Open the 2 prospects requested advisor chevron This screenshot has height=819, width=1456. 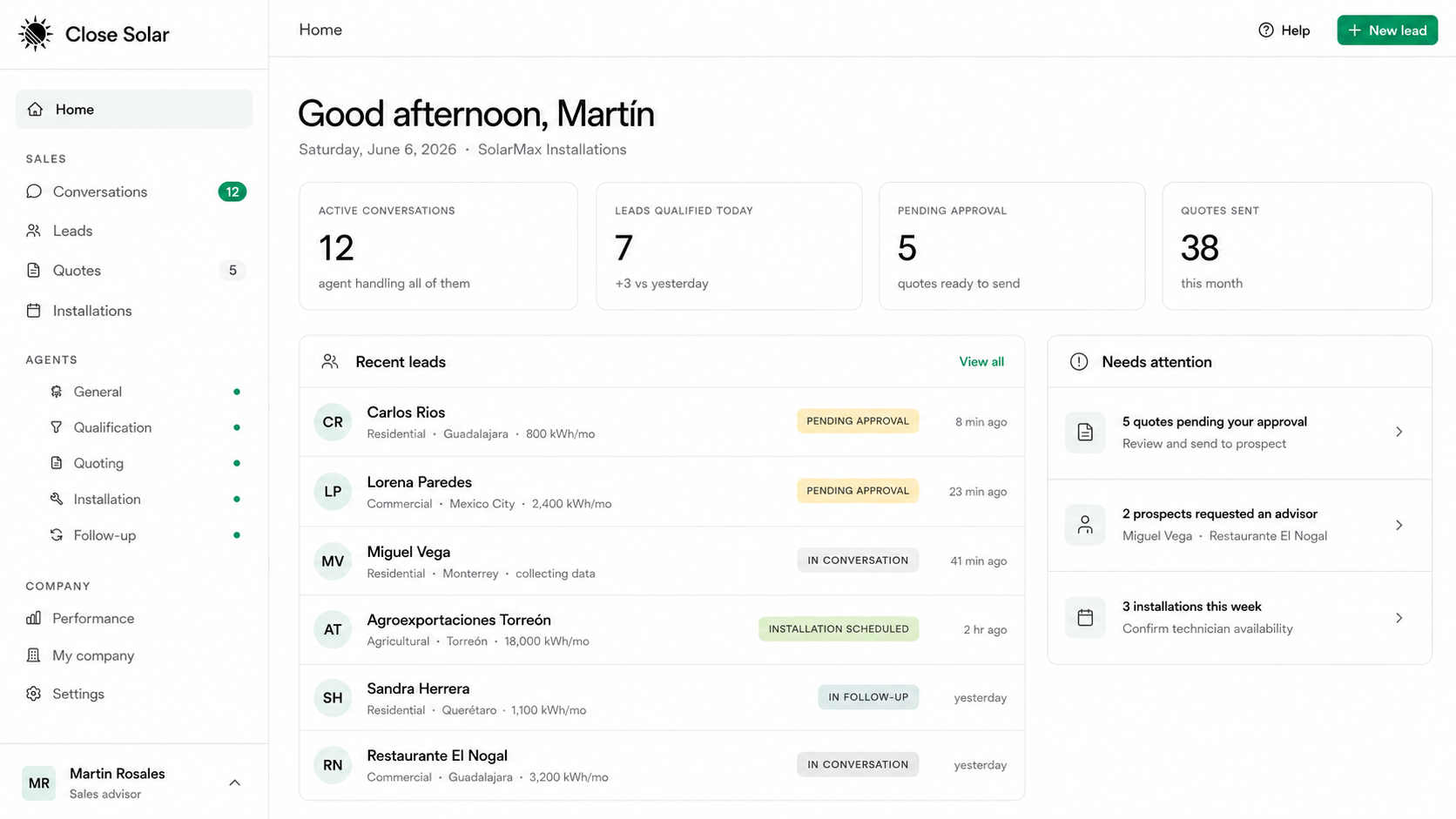point(1399,525)
